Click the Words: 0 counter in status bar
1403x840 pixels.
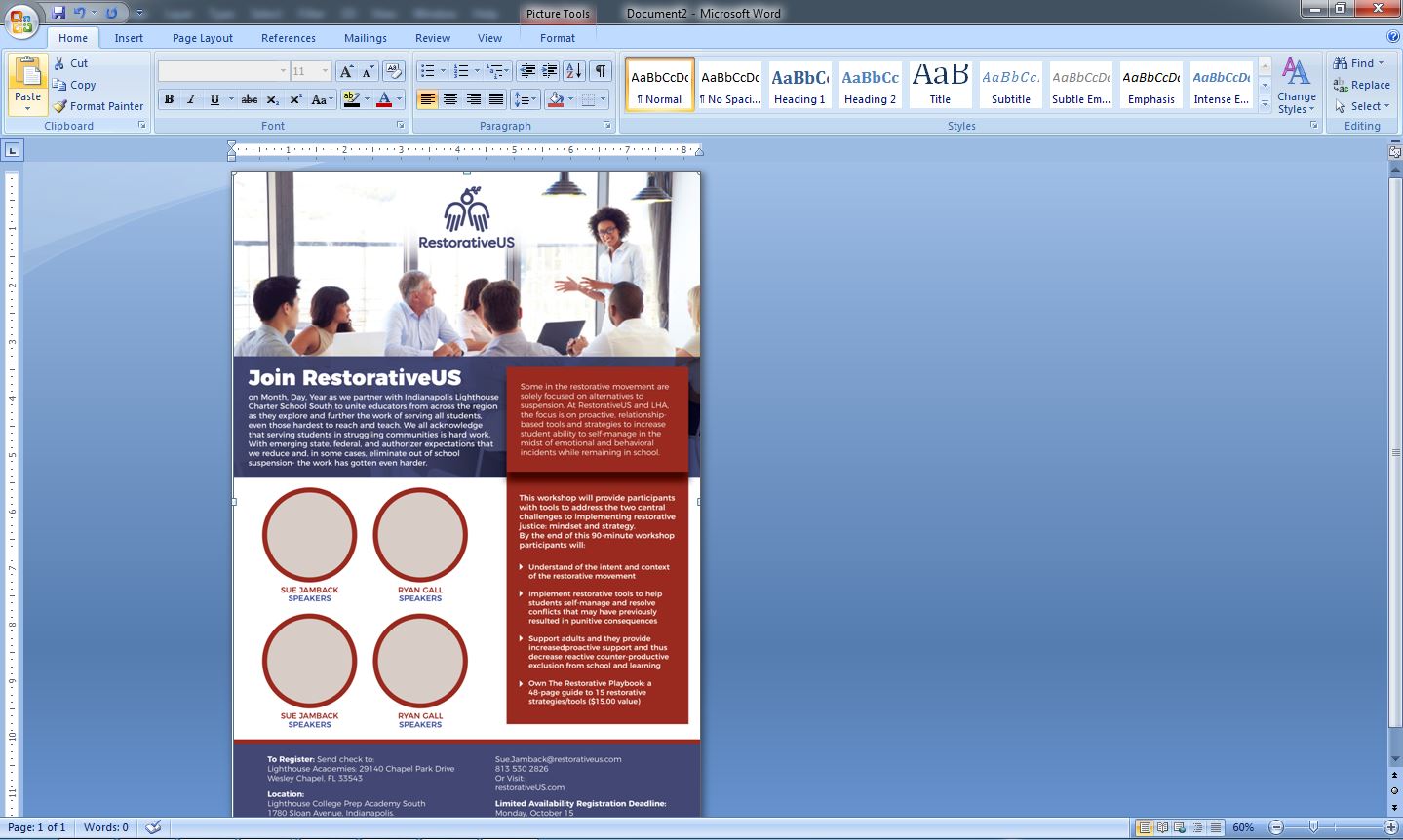point(104,826)
